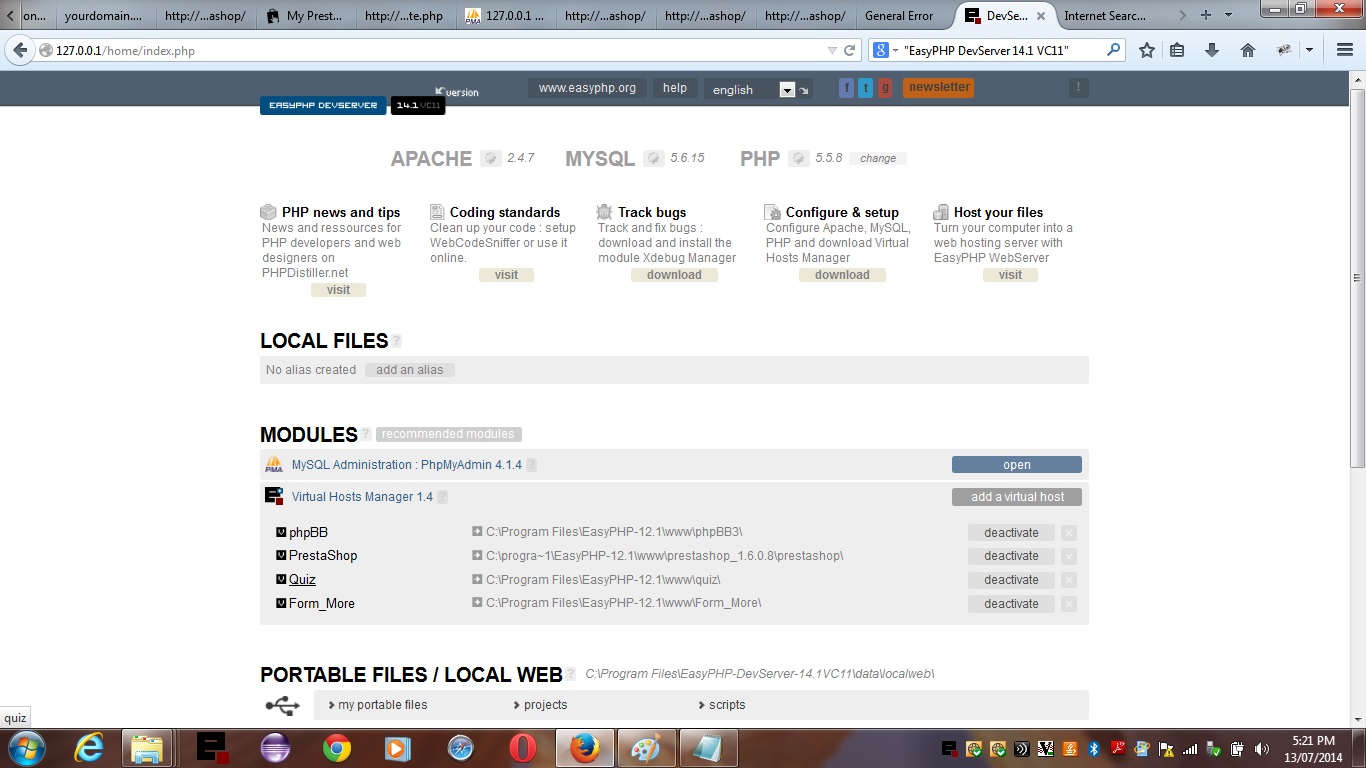The image size is (1366, 768).
Task: Click the PHP settings icon next to 5.5.8
Action: (x=798, y=158)
